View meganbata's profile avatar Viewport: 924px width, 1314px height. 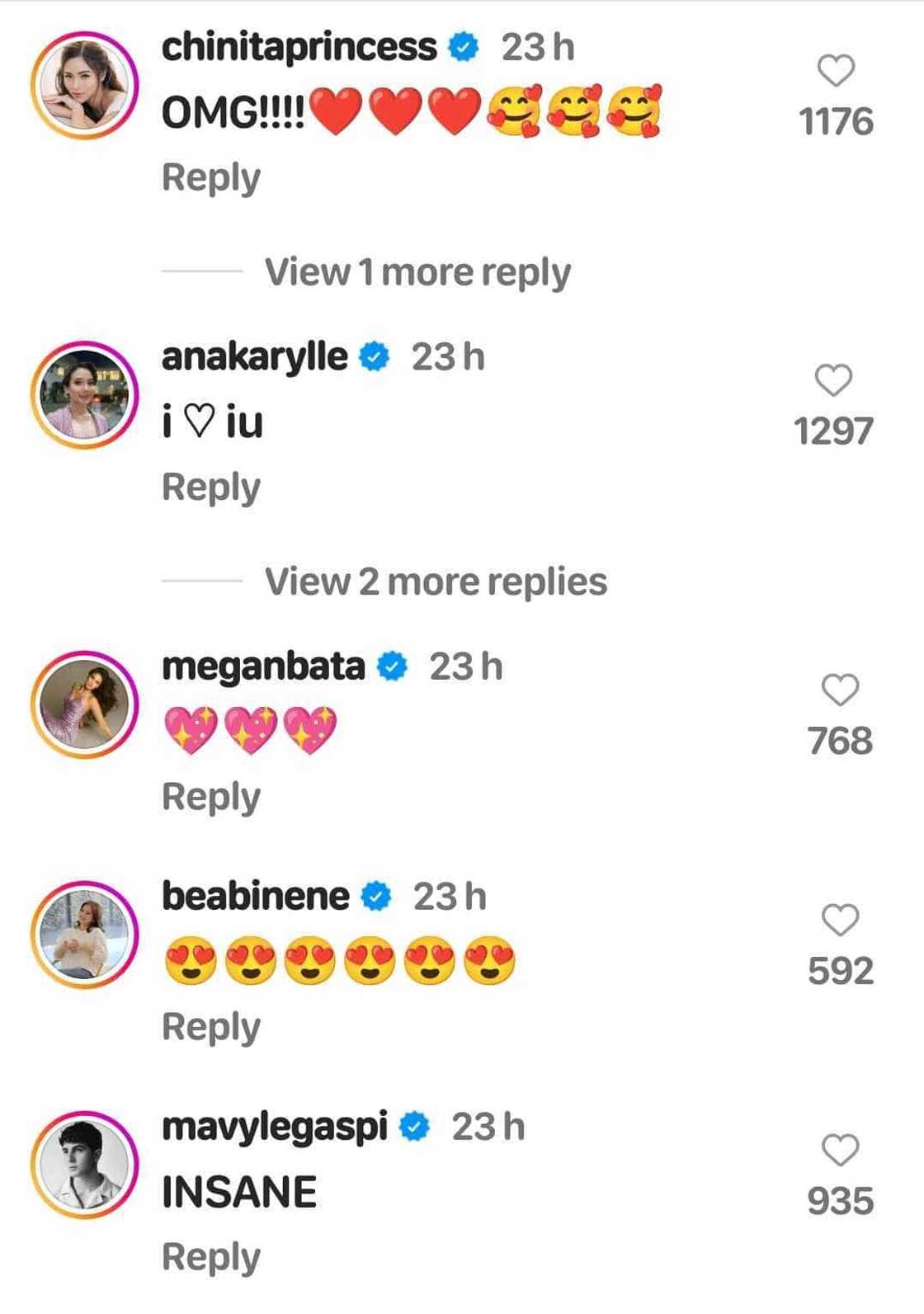point(85,704)
